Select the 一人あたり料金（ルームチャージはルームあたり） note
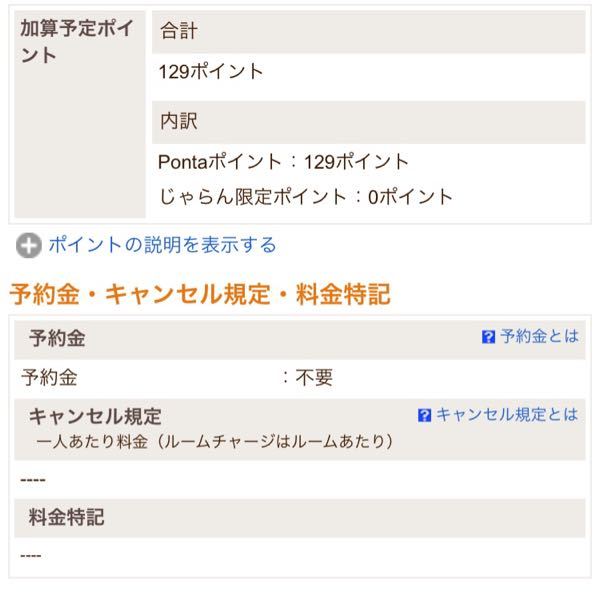Viewport: 600px width, 600px height. tap(214, 441)
